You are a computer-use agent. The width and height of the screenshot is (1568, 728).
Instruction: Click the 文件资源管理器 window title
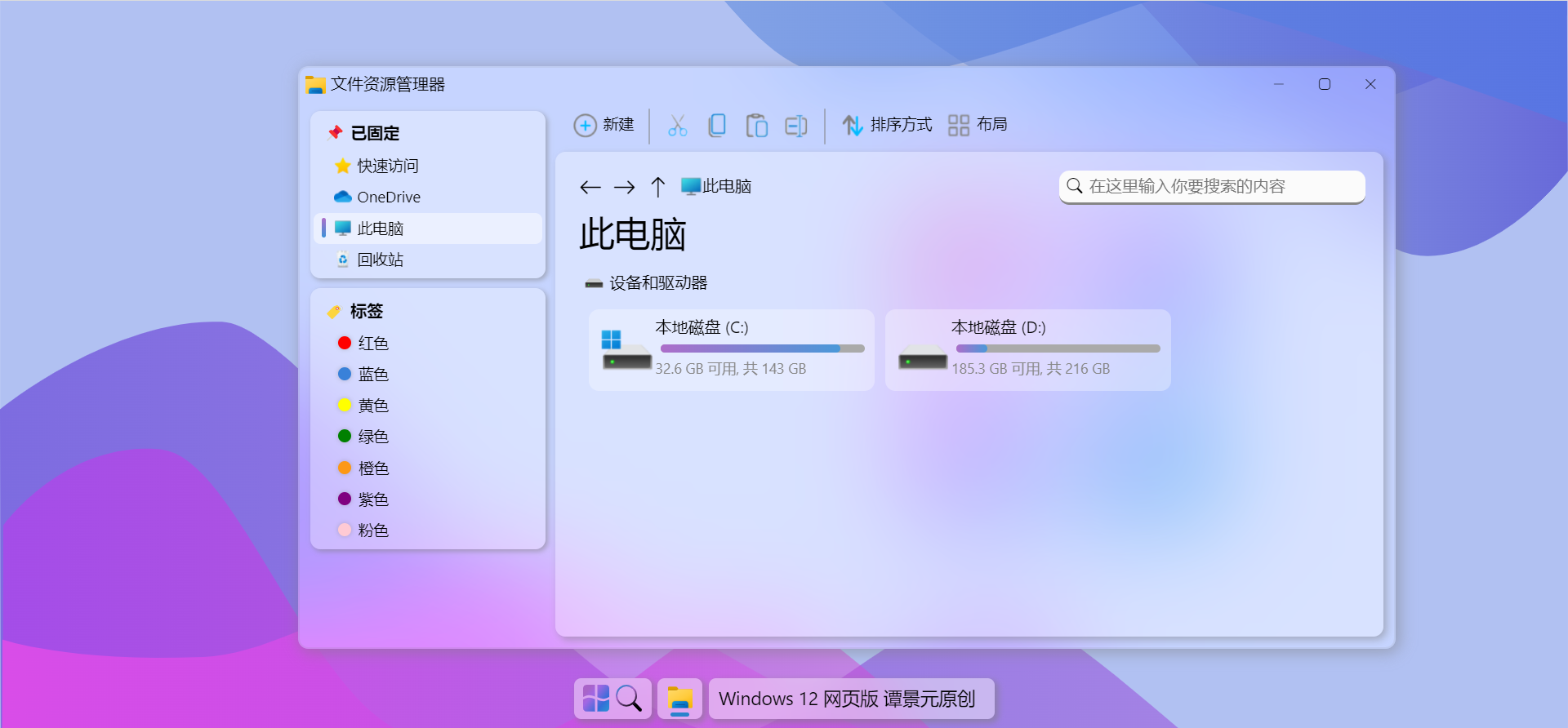[388, 84]
